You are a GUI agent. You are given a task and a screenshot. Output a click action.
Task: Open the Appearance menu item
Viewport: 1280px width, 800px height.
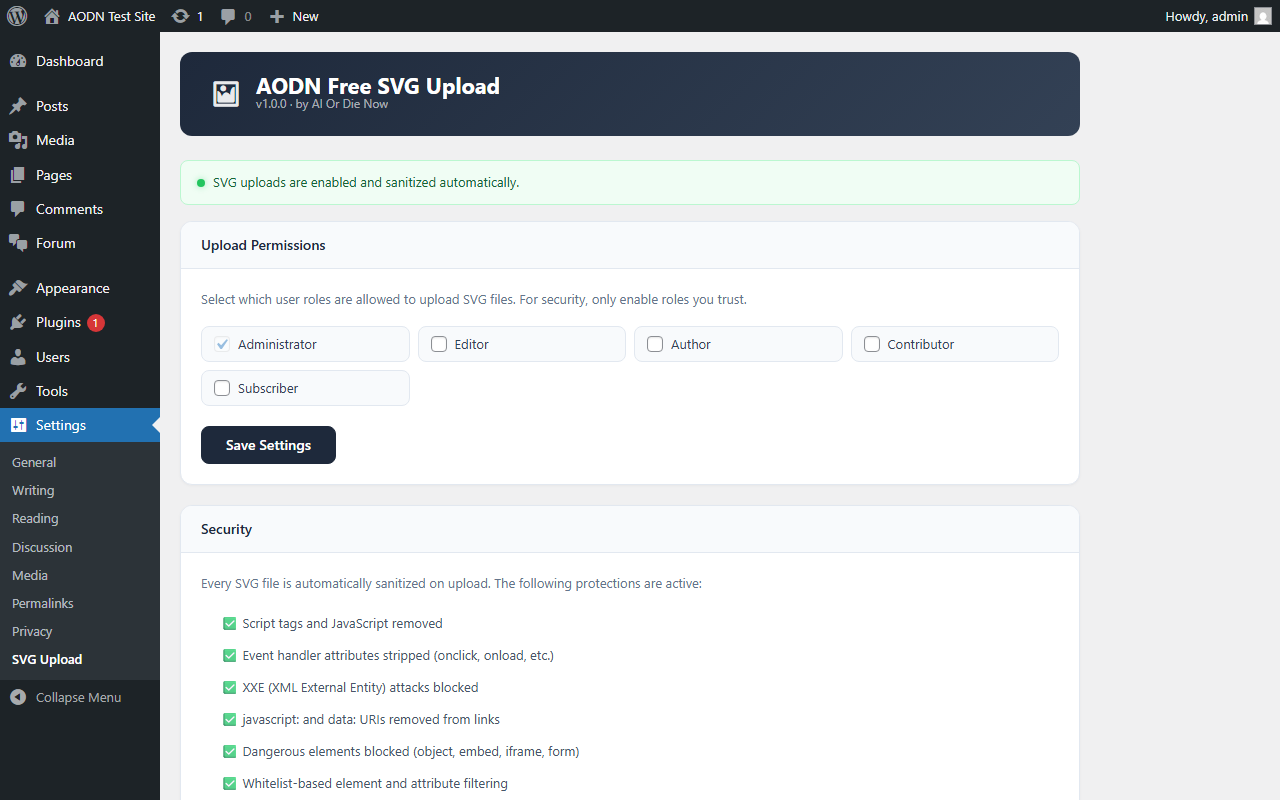[x=80, y=288]
